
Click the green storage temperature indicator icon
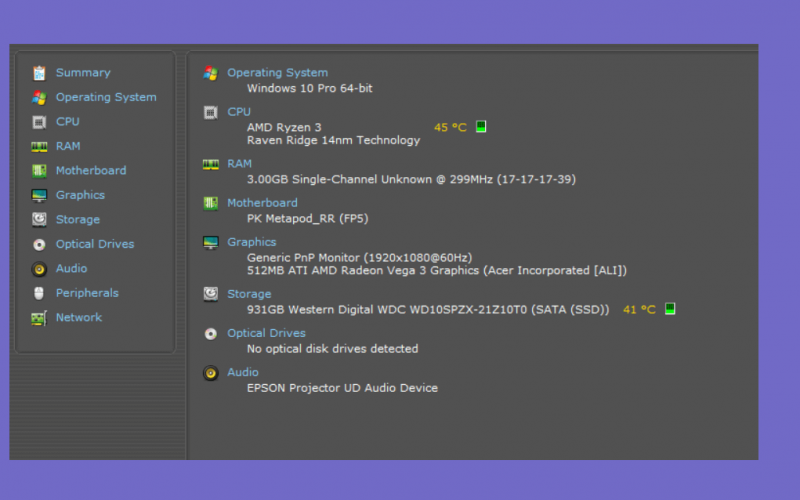(x=670, y=309)
